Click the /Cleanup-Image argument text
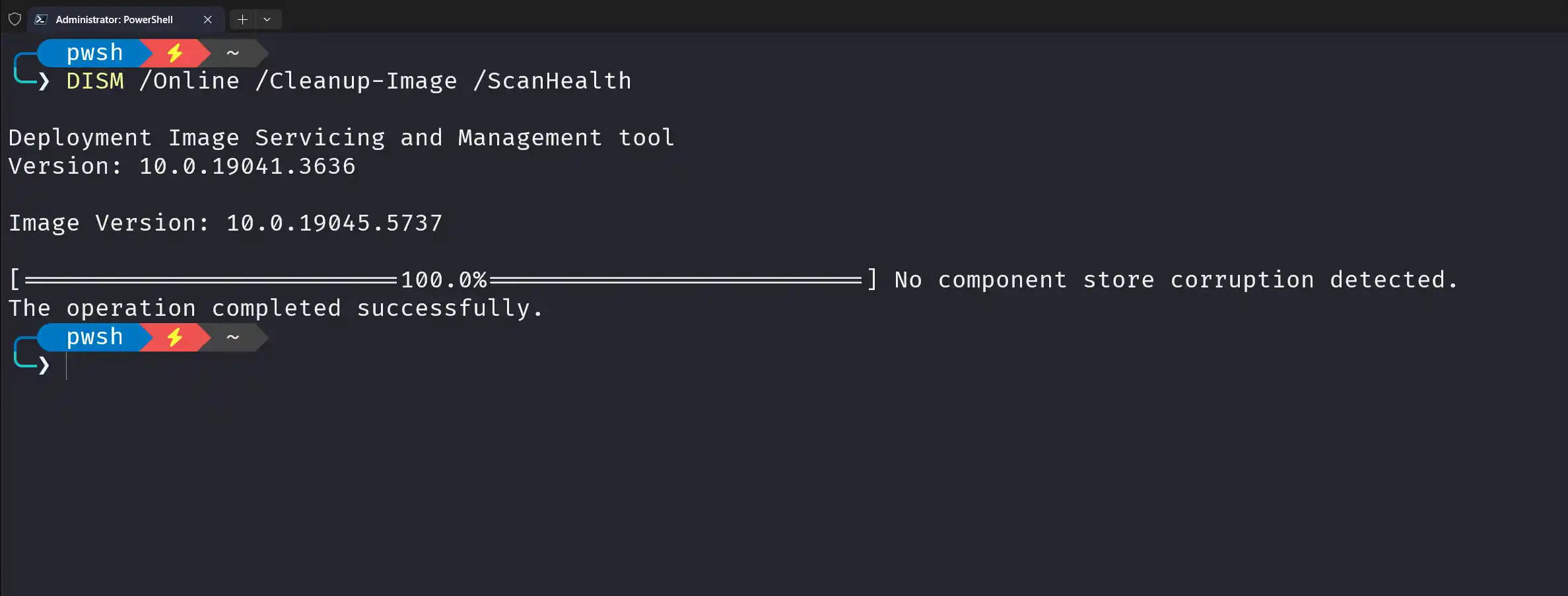The height and width of the screenshot is (596, 1568). pos(357,81)
